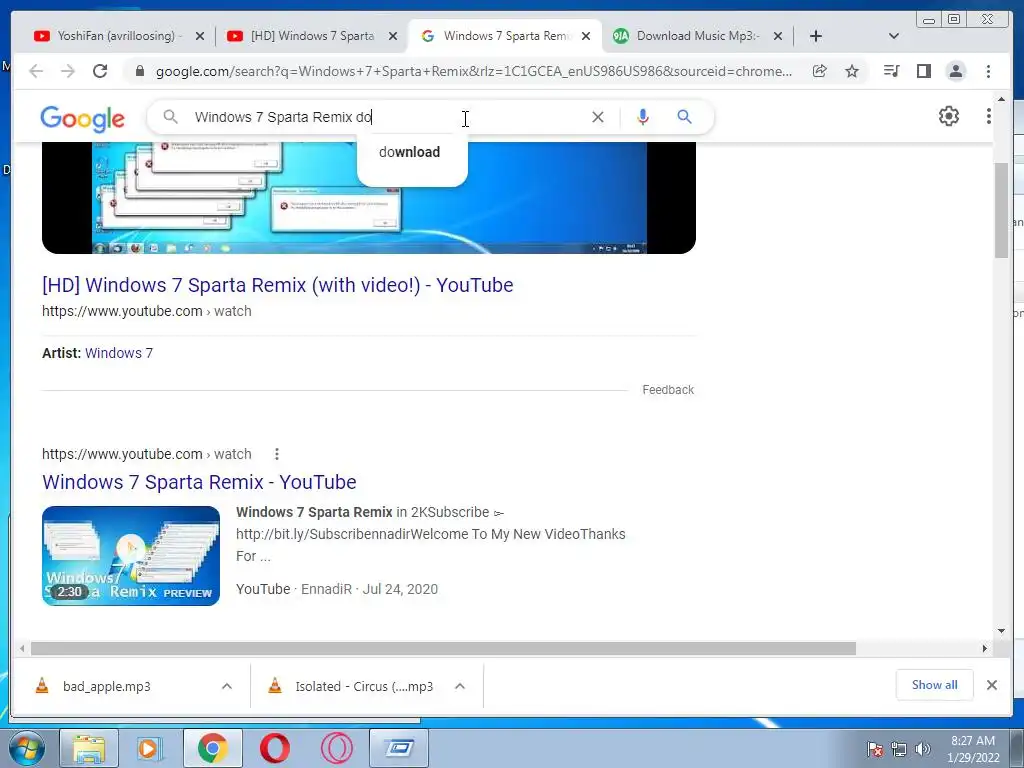Expand options for bad_apple.mp3 download
Screen dimensions: 1024x768
coord(227,686)
